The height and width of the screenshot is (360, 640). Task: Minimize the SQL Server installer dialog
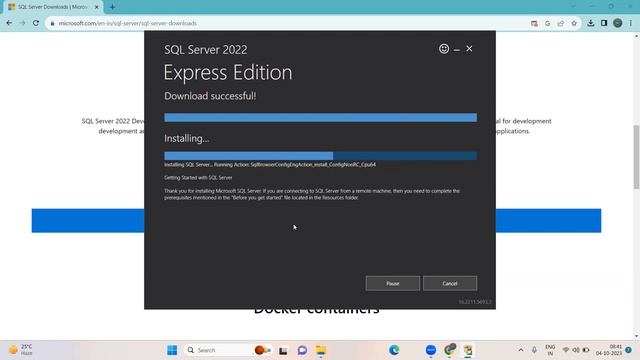pos(457,49)
